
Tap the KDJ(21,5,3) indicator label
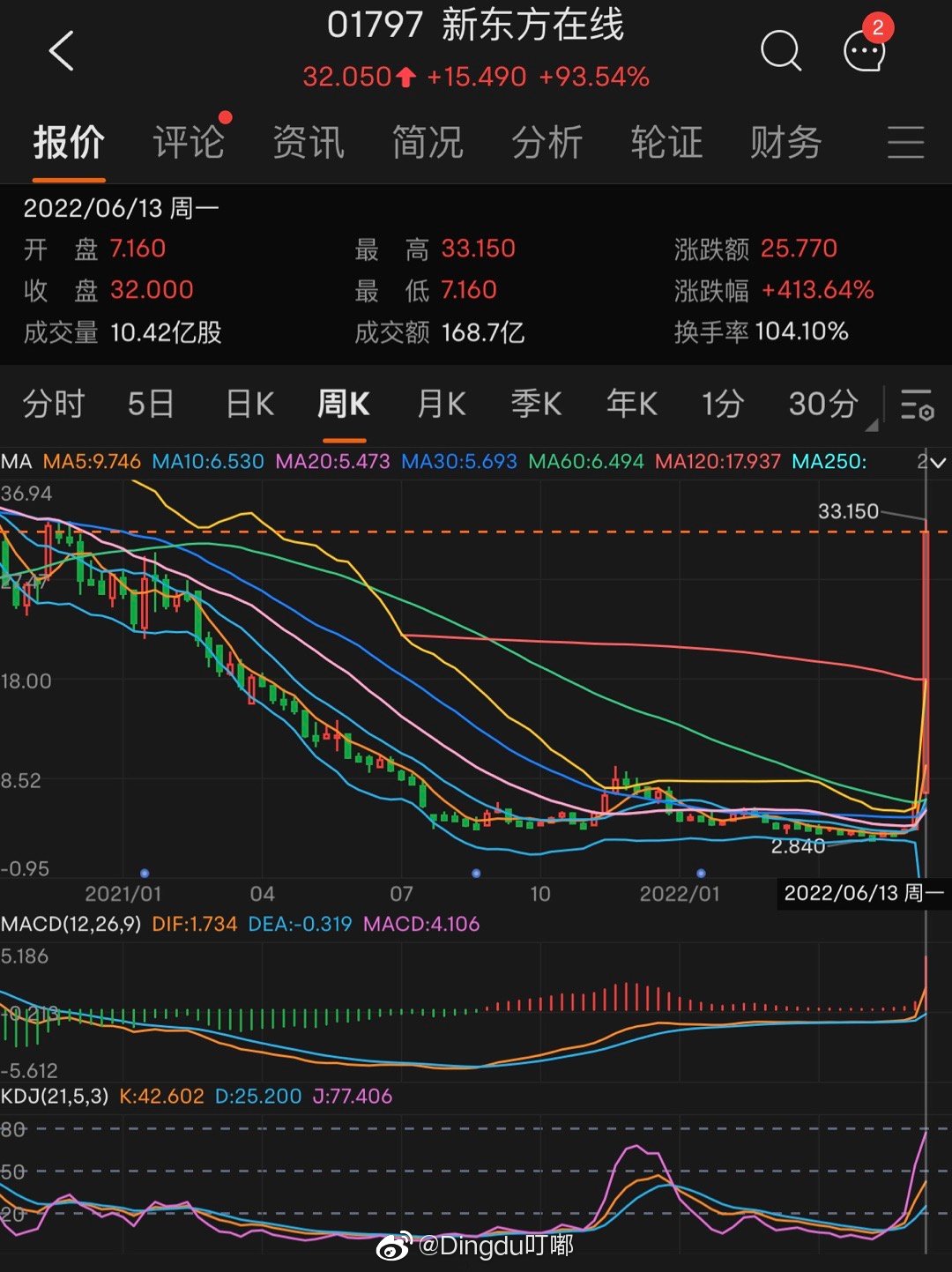tap(55, 1096)
